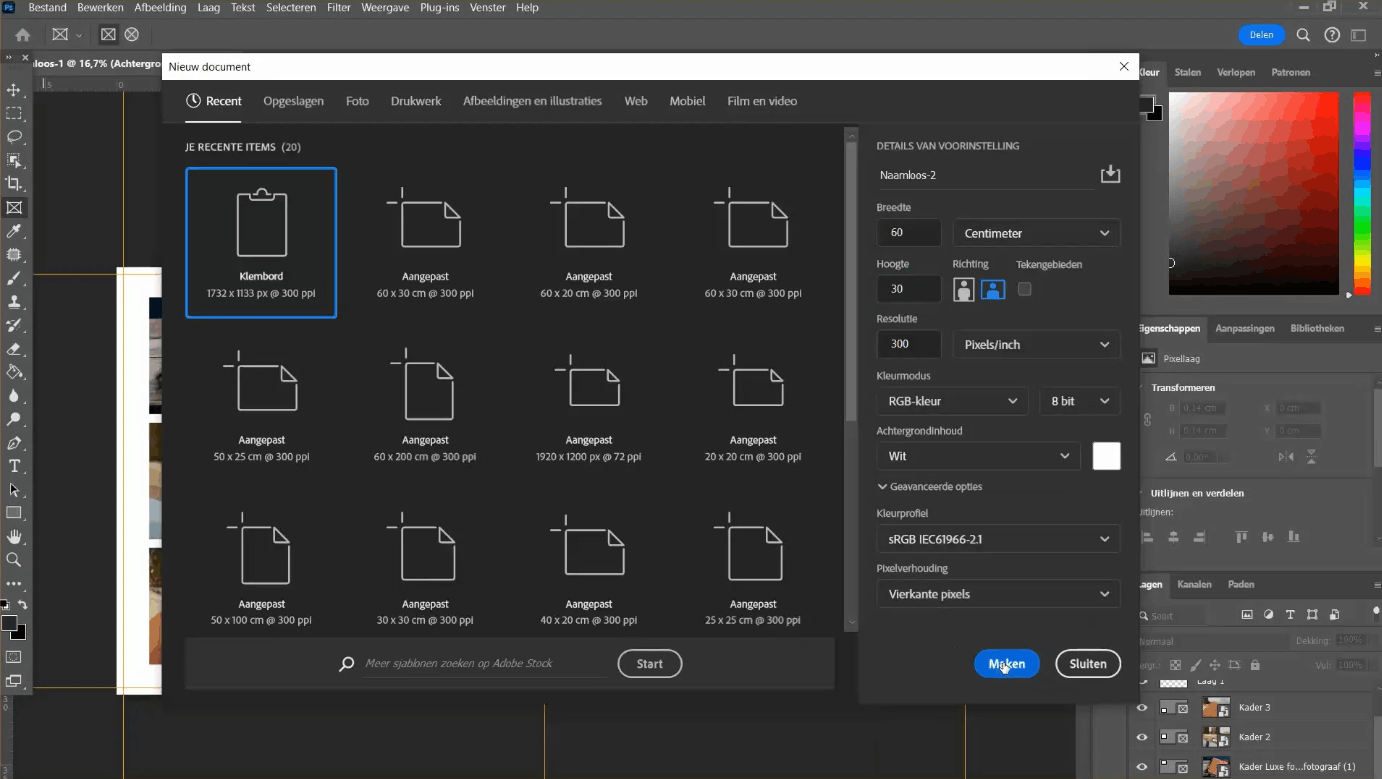This screenshot has width=1382, height=779.
Task: Select the Zoom magnifier tool
Action: point(14,560)
